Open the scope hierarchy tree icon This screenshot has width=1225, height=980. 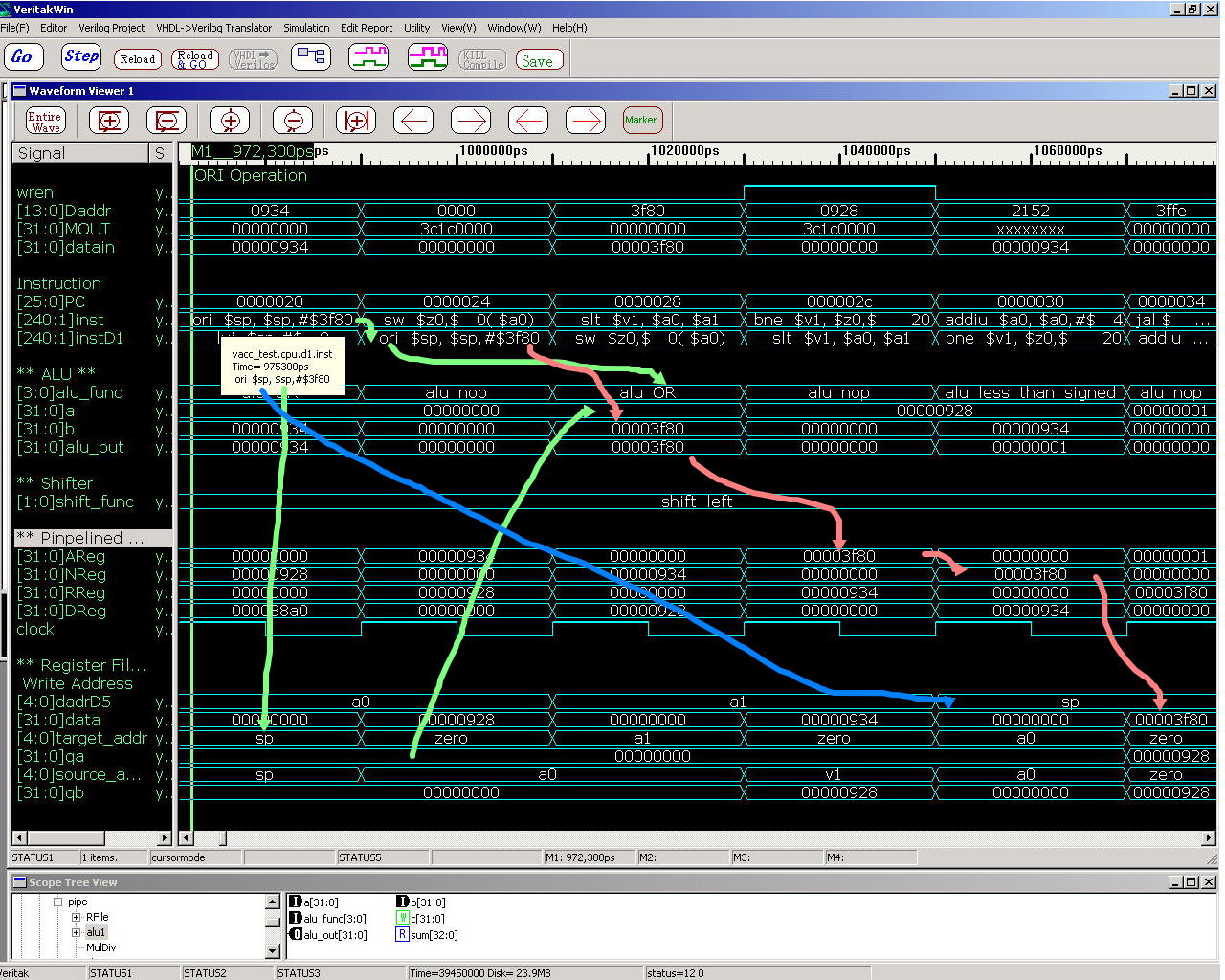coord(311,57)
